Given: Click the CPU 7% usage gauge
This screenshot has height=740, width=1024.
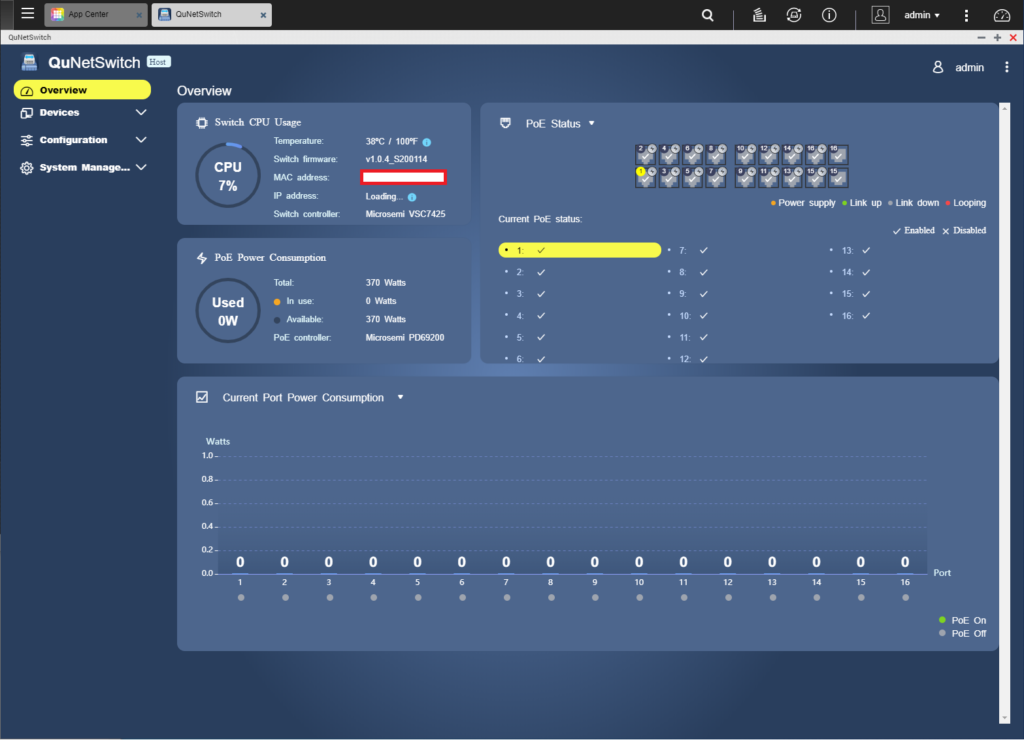Looking at the screenshot, I should [228, 176].
